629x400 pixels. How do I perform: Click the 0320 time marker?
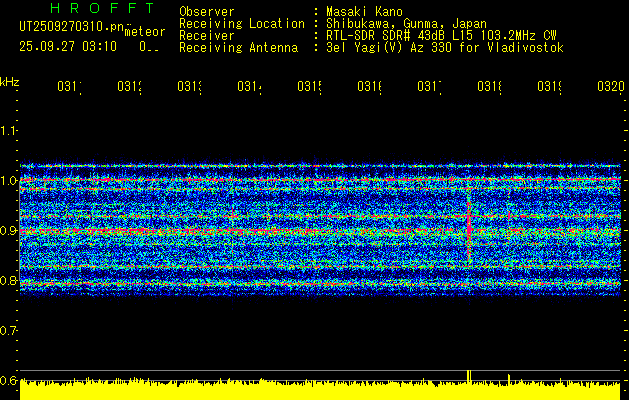[x=609, y=87]
